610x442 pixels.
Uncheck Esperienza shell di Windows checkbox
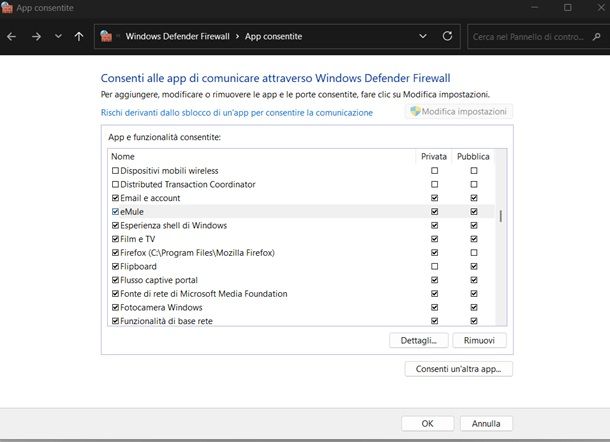tap(115, 225)
